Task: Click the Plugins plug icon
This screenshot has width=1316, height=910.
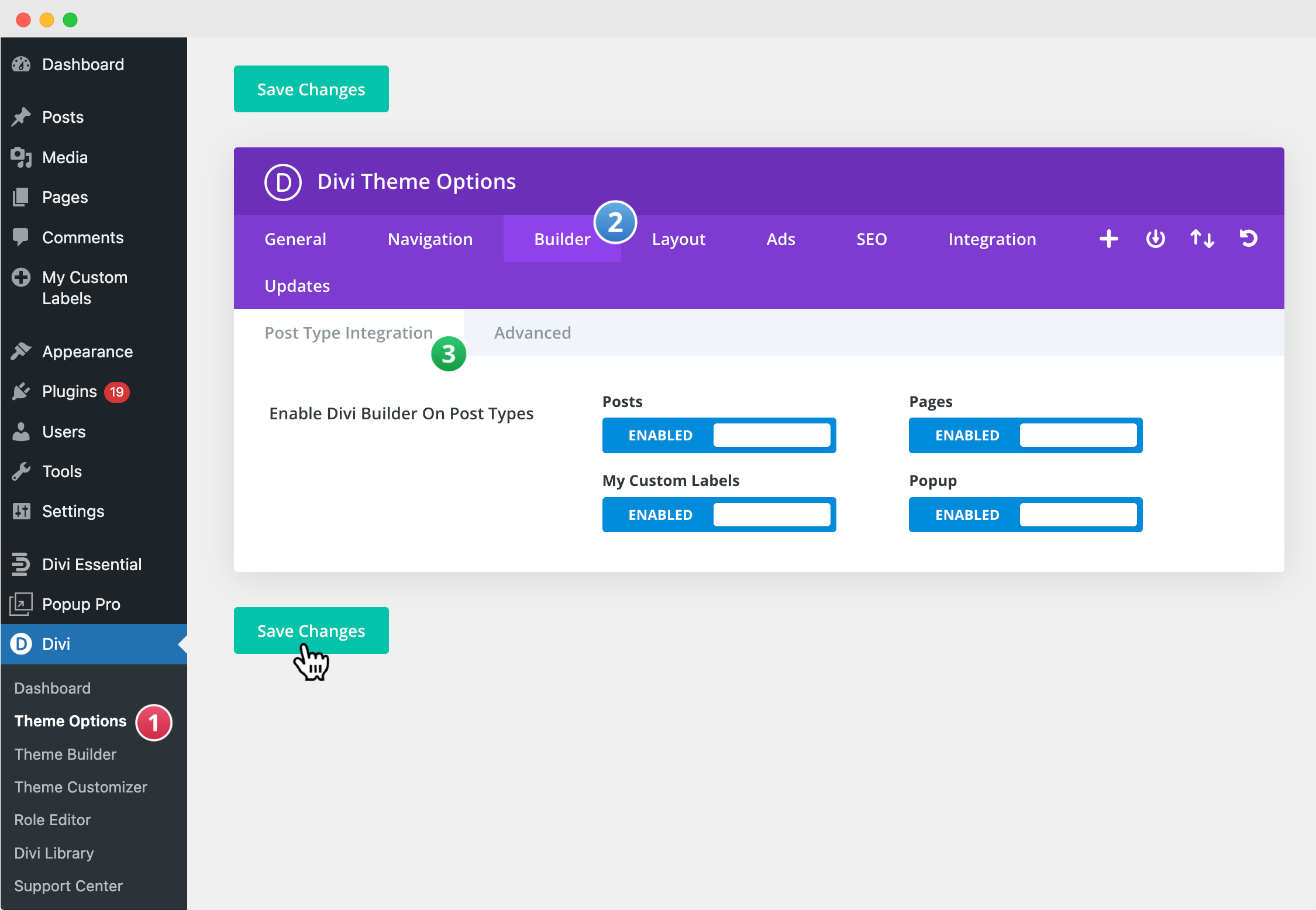Action: [x=21, y=391]
